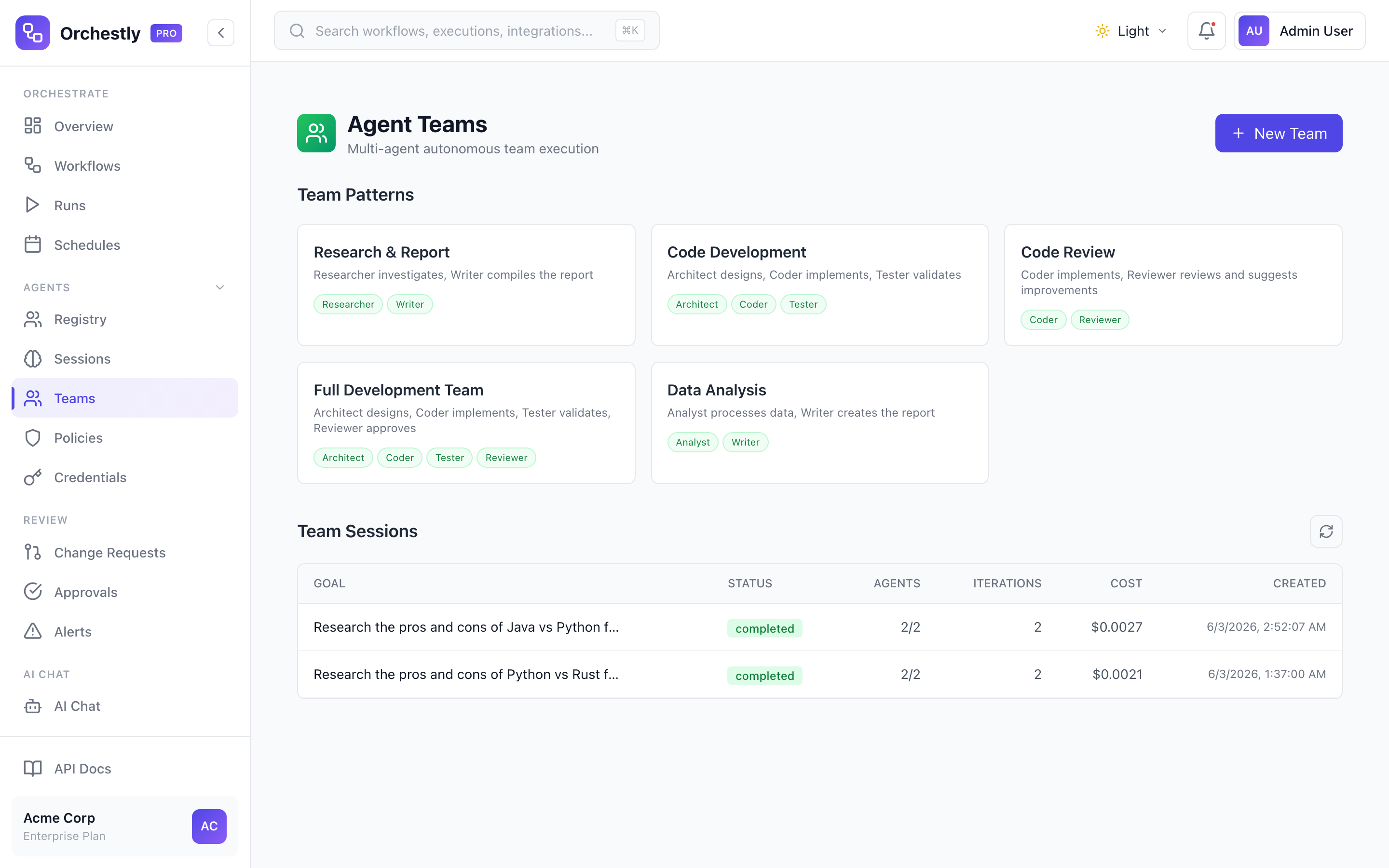Click the $0.0021 cost value
The image size is (1389, 868).
1117,675
